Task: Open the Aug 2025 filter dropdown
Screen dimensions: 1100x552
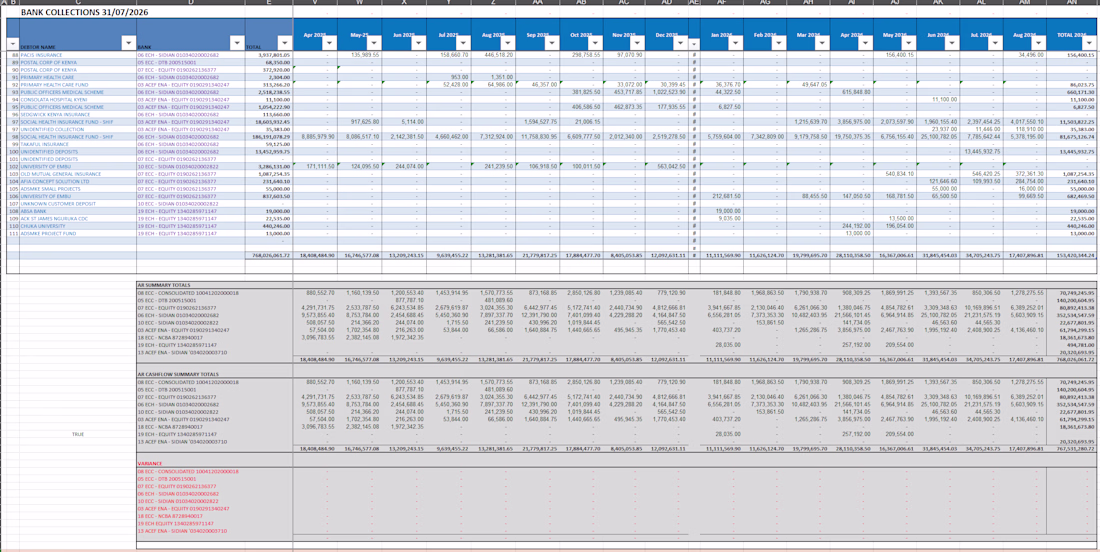Action: click(507, 43)
